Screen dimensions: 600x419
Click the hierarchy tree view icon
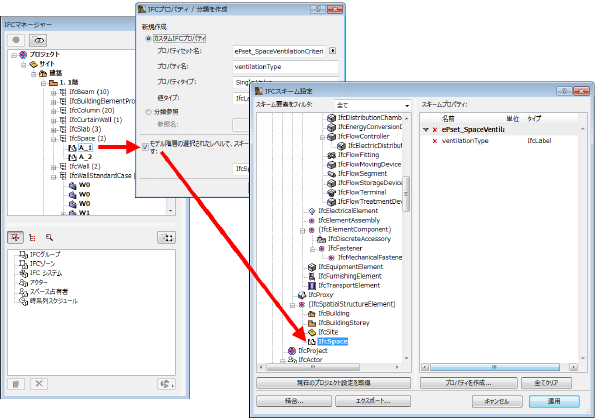[33, 238]
